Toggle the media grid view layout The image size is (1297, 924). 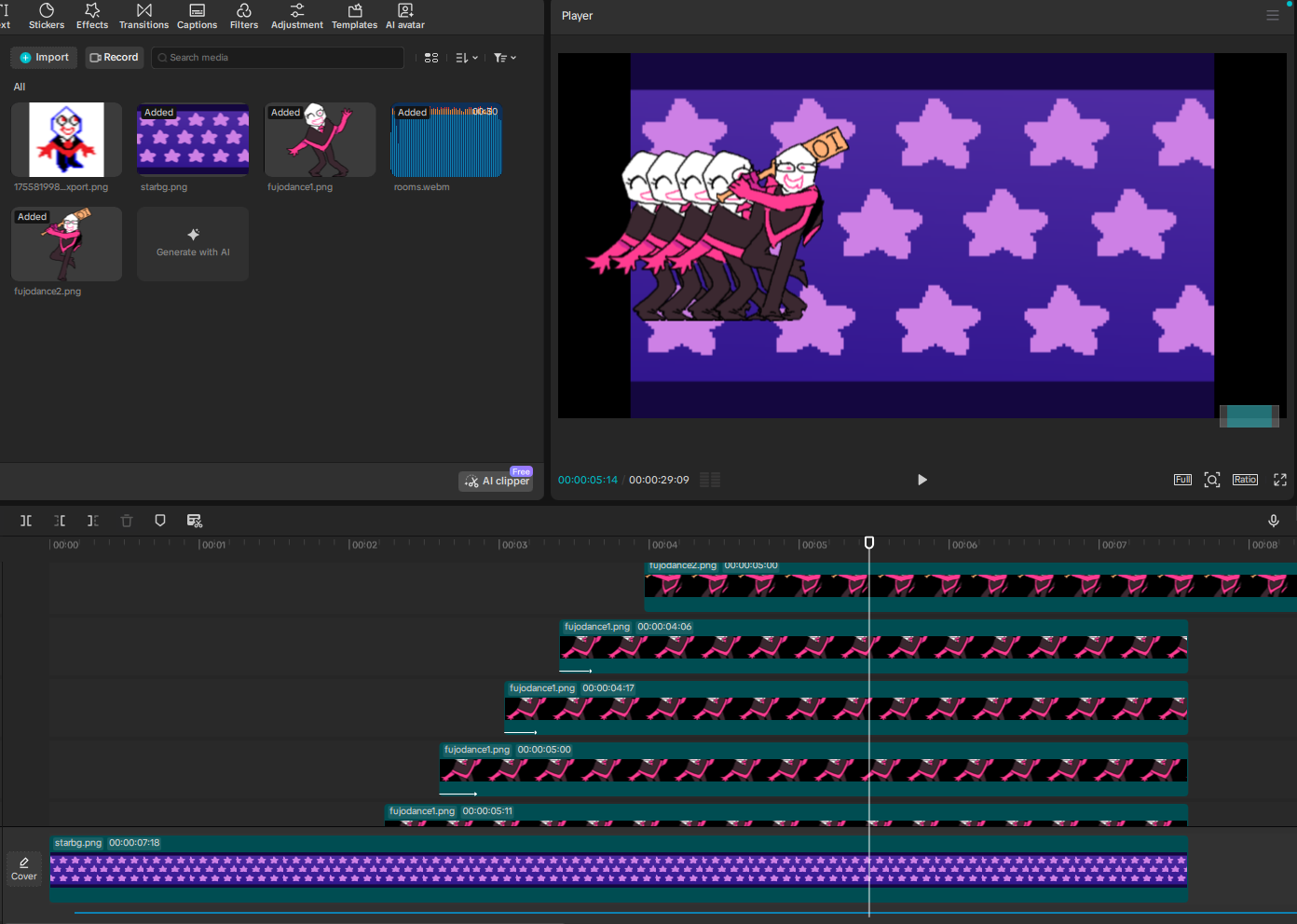tap(431, 58)
